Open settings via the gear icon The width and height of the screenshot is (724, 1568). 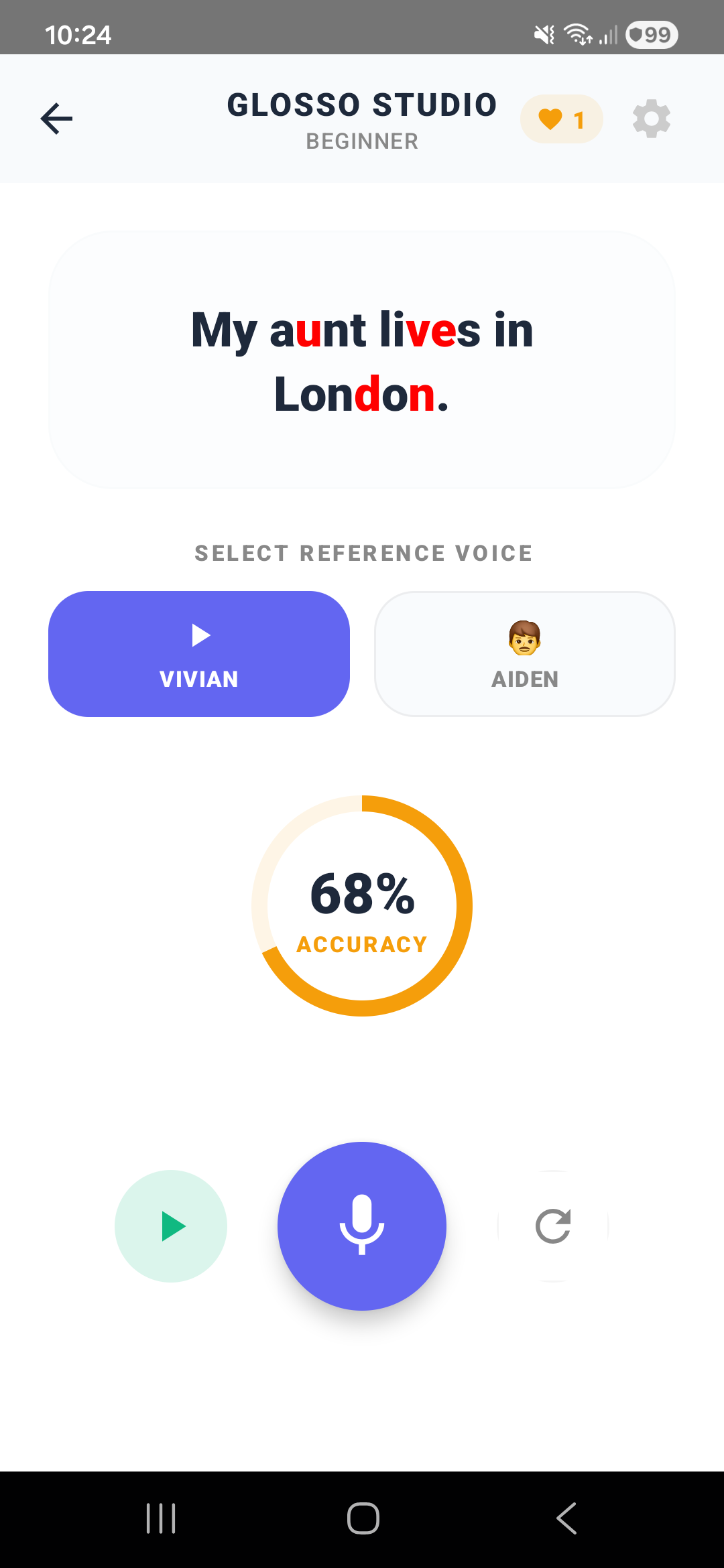pos(651,119)
